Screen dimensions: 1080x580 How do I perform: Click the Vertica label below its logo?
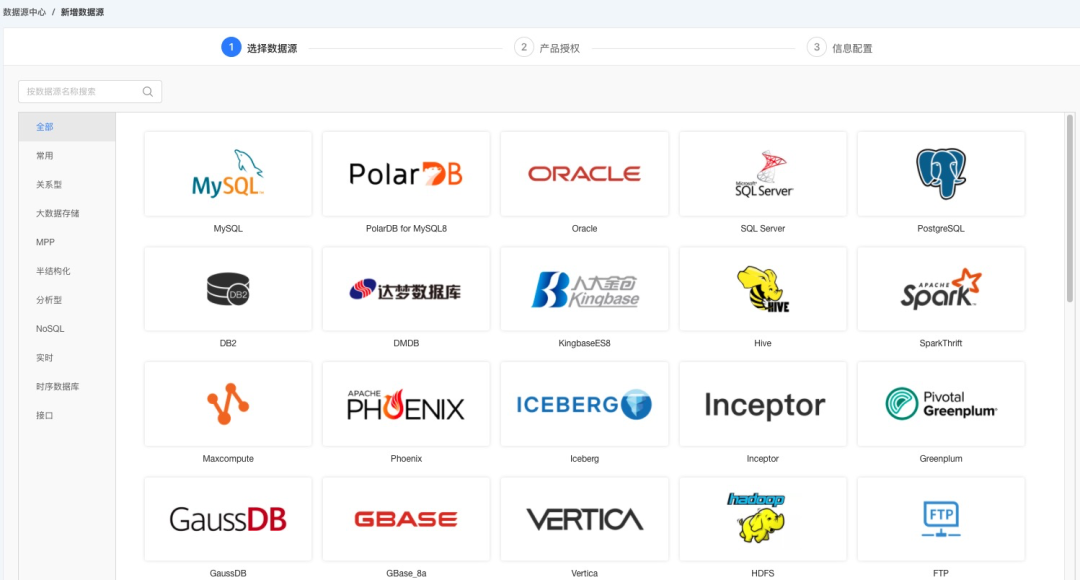(584, 573)
